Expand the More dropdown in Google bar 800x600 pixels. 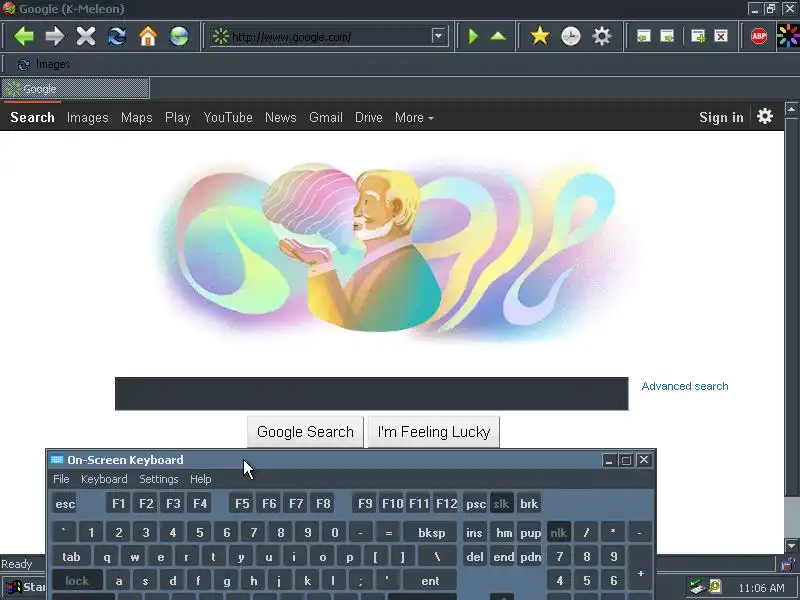point(414,117)
